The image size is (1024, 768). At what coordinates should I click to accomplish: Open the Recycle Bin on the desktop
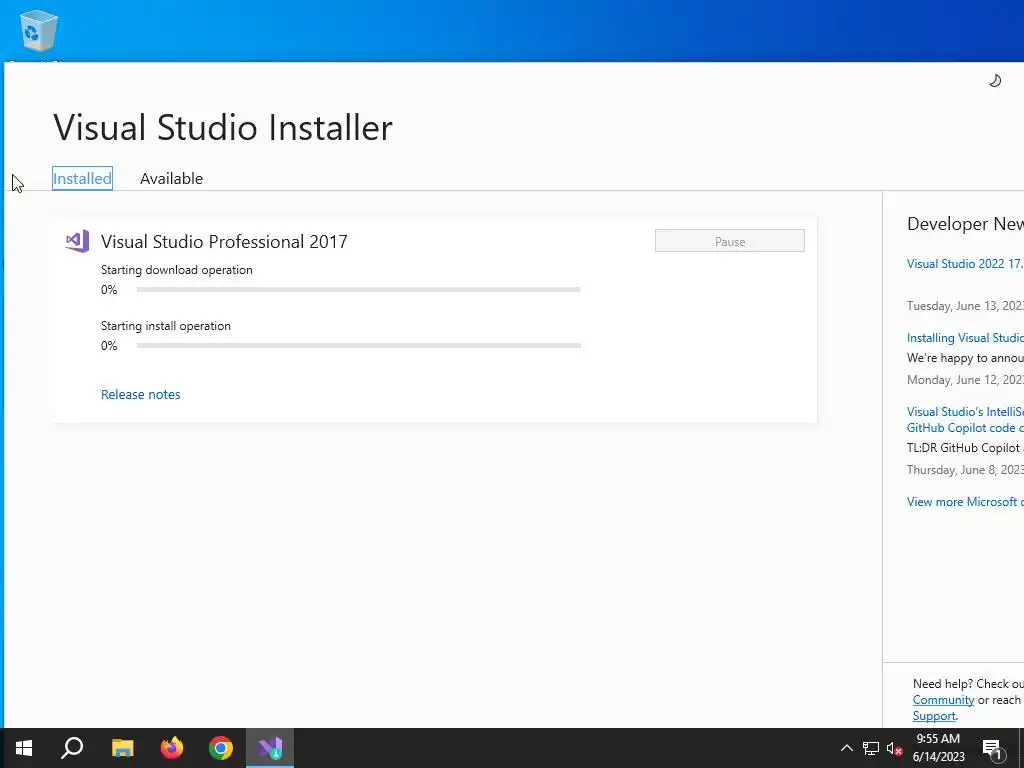click(x=39, y=31)
